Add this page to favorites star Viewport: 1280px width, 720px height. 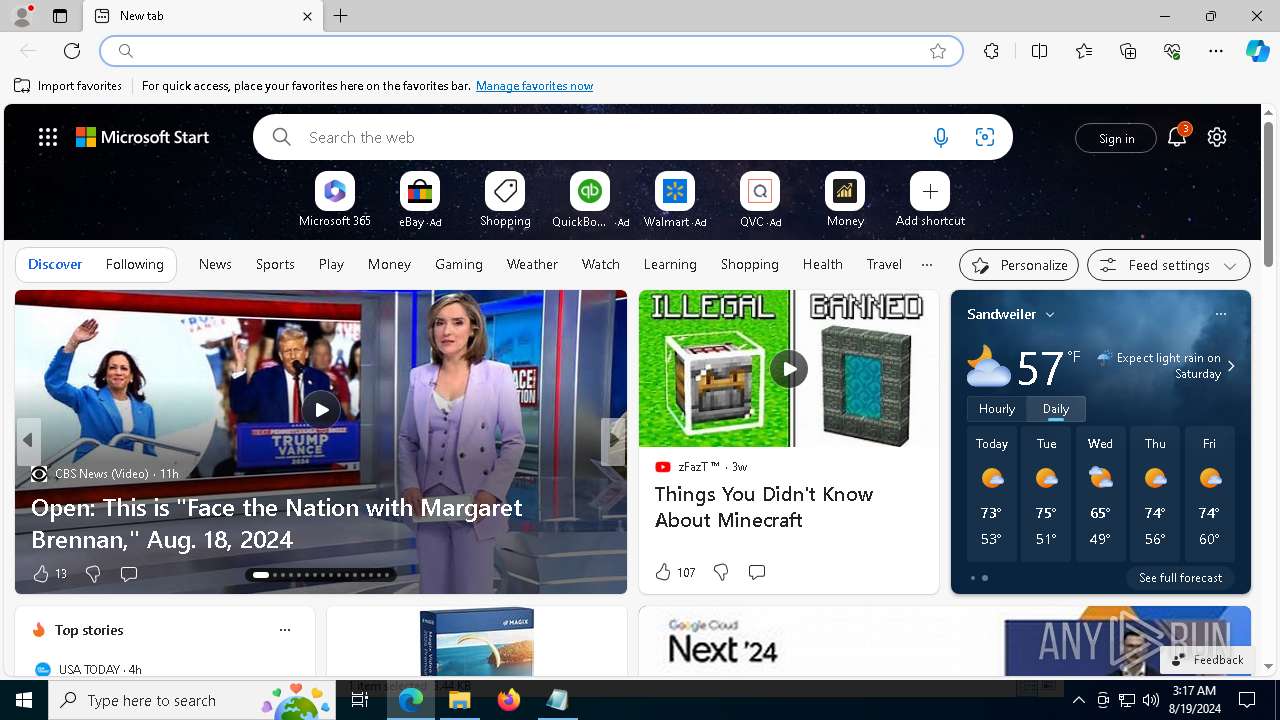click(x=938, y=51)
